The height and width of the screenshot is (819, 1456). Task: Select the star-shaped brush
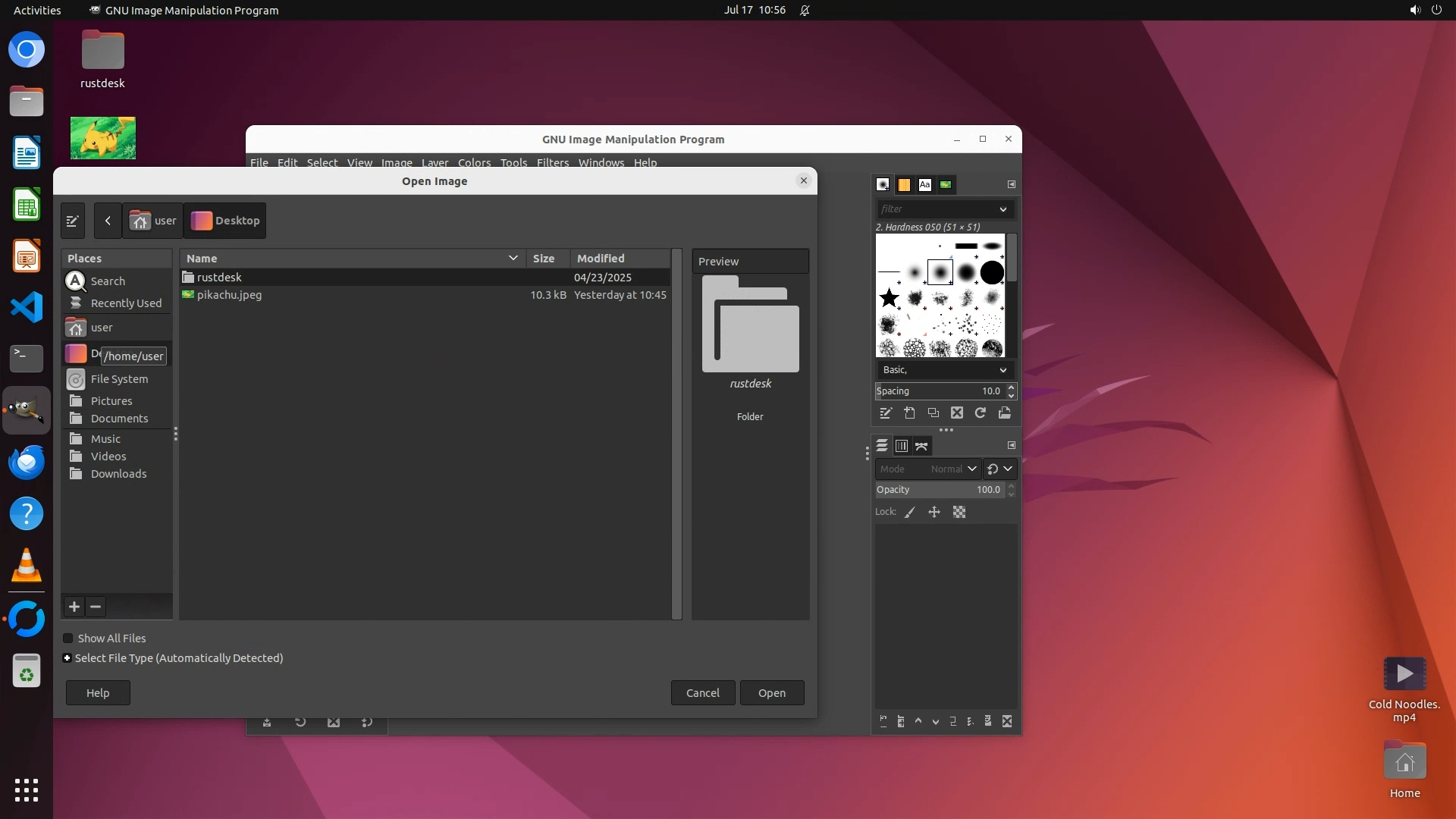point(889,298)
